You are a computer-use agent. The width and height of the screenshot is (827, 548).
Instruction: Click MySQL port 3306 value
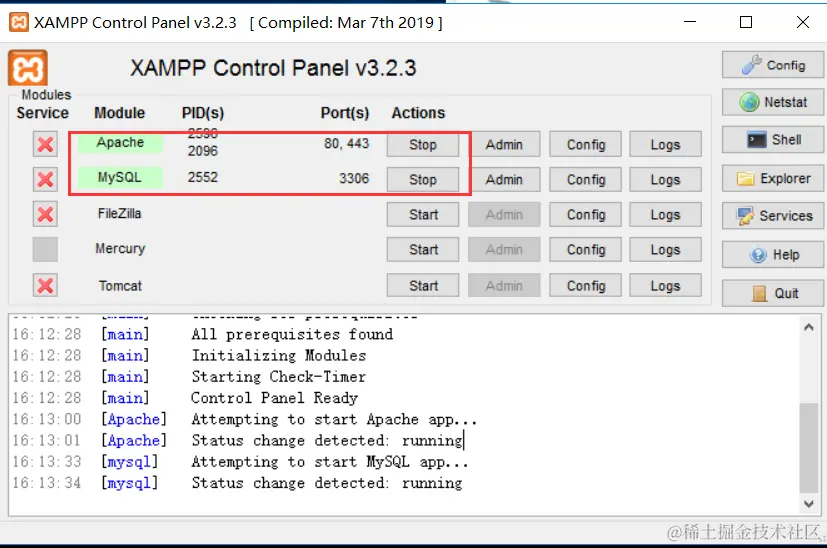coord(354,178)
